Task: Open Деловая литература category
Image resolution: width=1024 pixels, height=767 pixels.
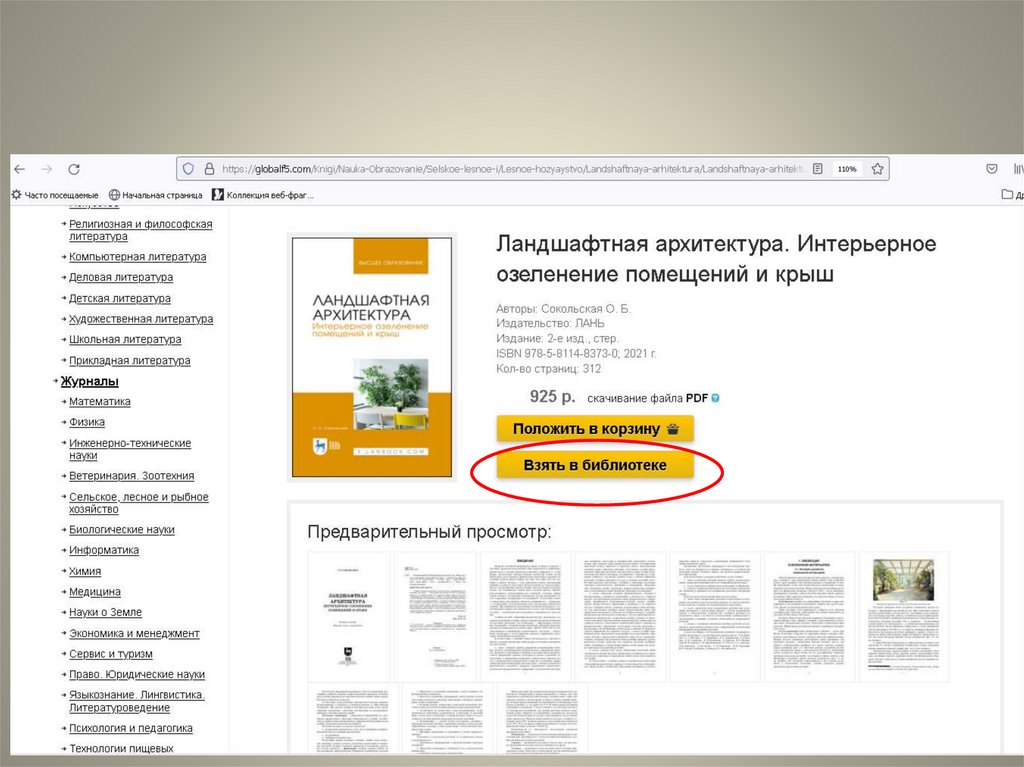Action: (121, 277)
